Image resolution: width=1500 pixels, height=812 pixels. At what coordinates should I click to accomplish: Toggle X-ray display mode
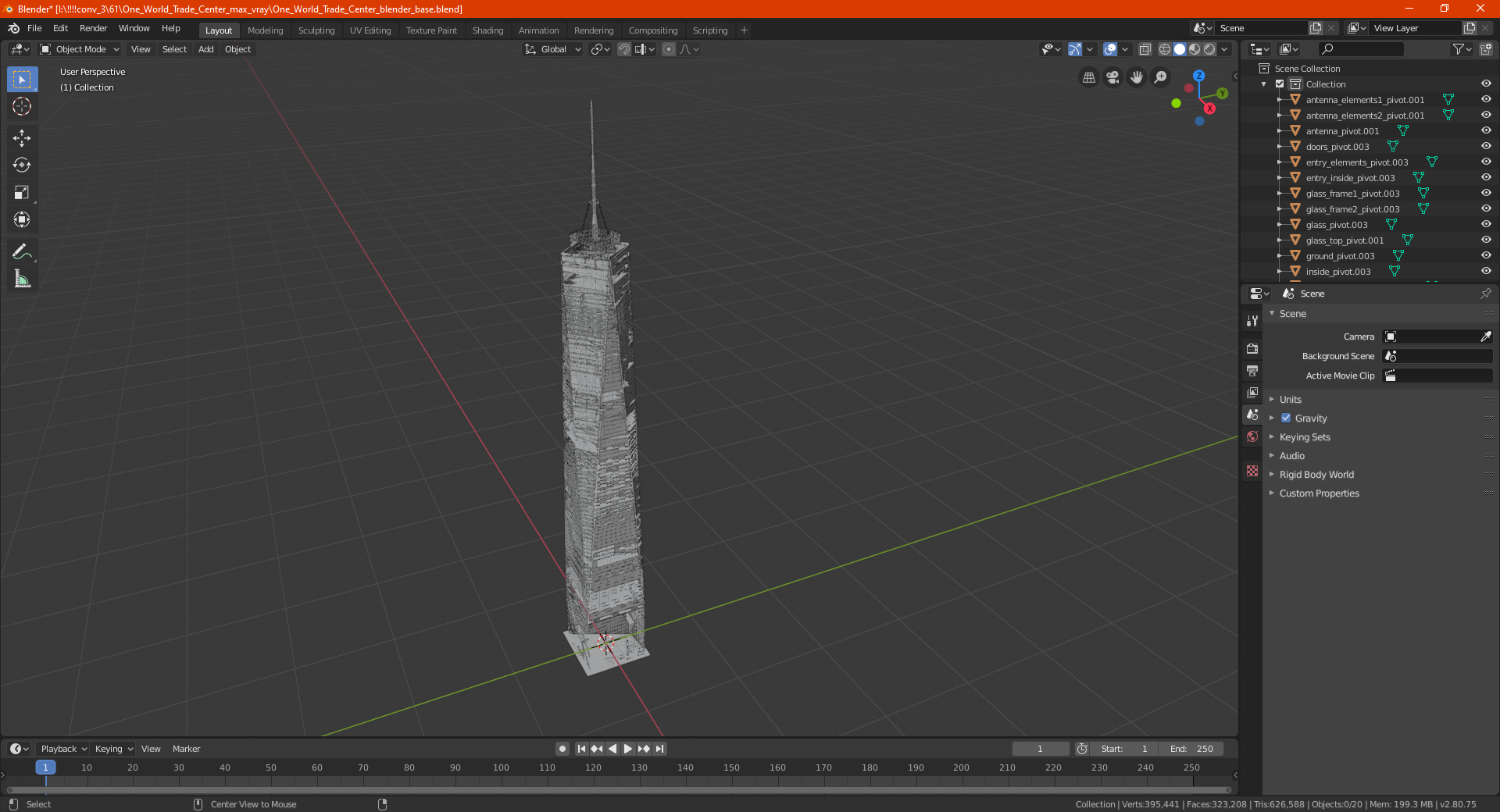coord(1145,49)
